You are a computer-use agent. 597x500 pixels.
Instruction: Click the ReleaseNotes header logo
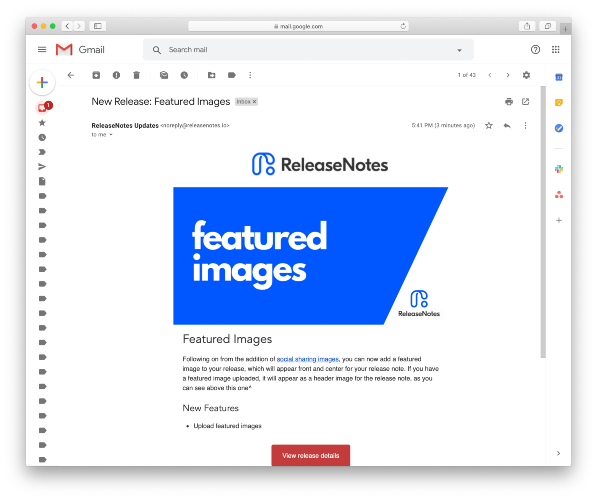tap(320, 165)
